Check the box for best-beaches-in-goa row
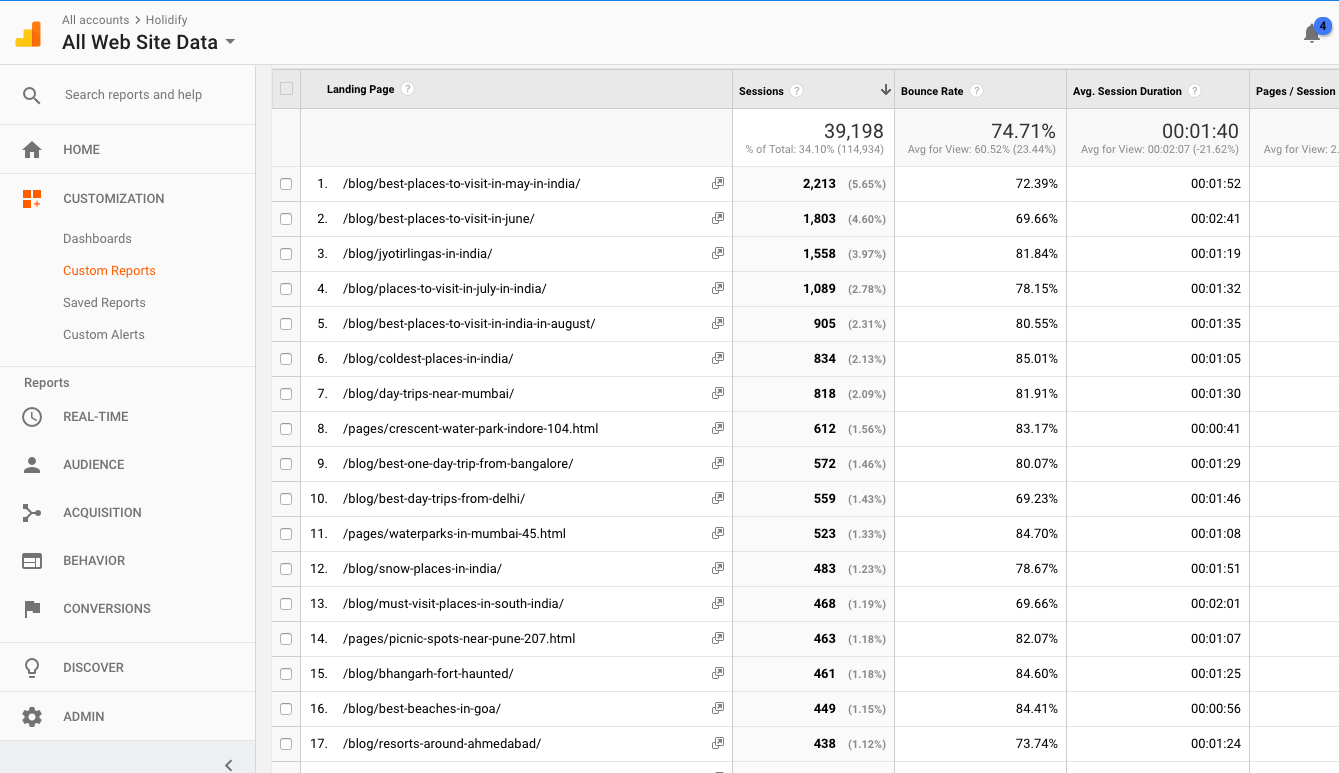1339x773 pixels. pyautogui.click(x=286, y=709)
